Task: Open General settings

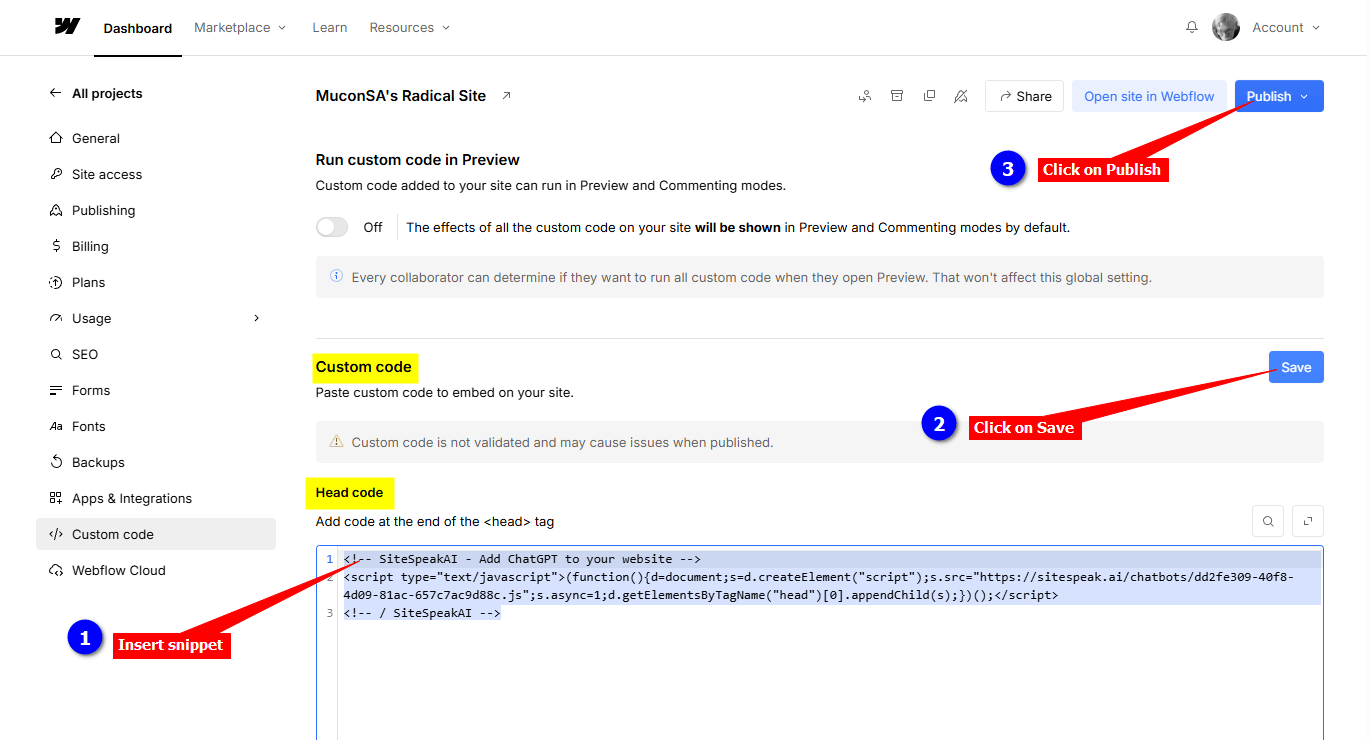Action: click(156, 138)
